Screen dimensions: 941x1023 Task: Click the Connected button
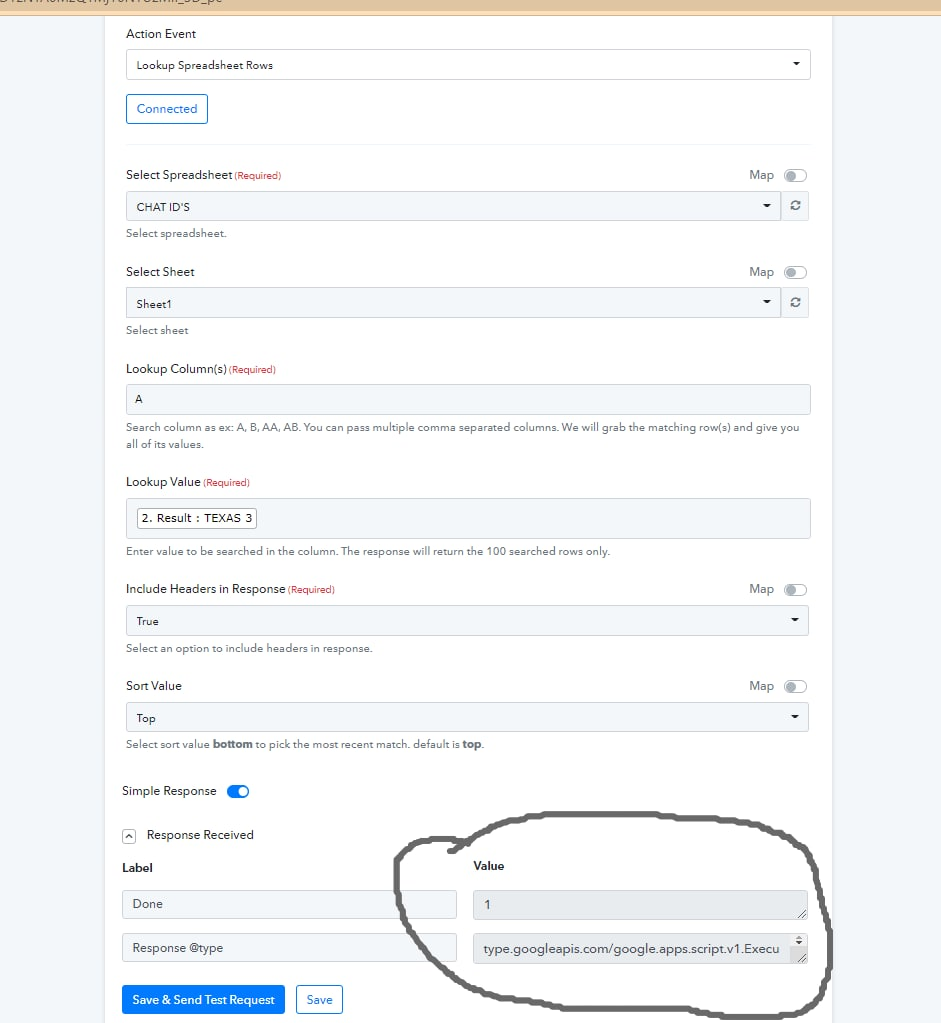(166, 109)
